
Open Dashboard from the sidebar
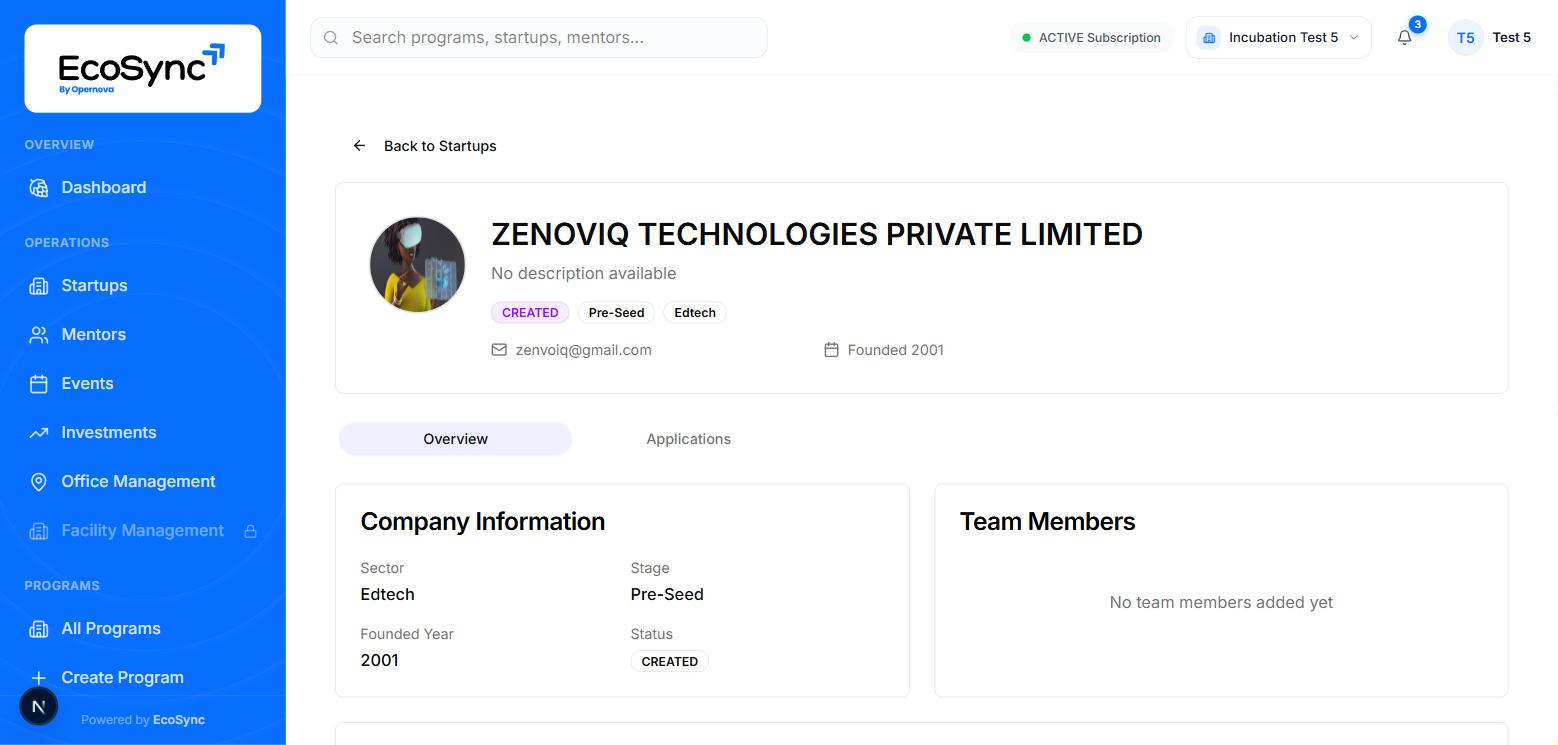(x=143, y=187)
